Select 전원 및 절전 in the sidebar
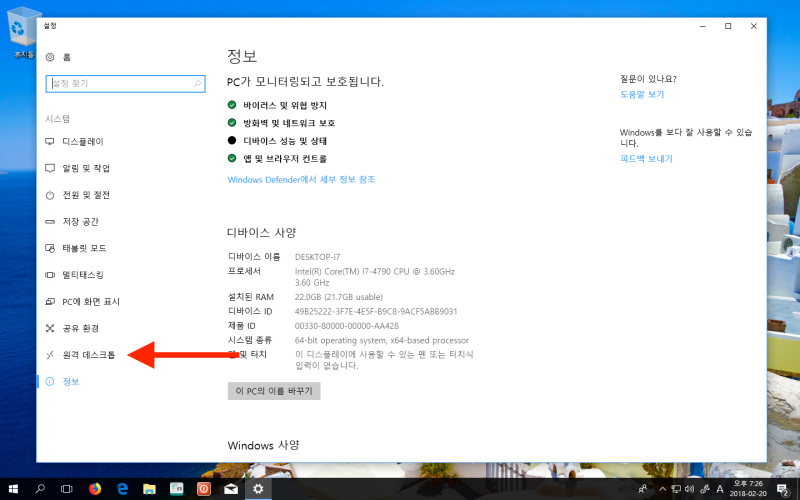Viewport: 800px width, 500px height. 78,195
